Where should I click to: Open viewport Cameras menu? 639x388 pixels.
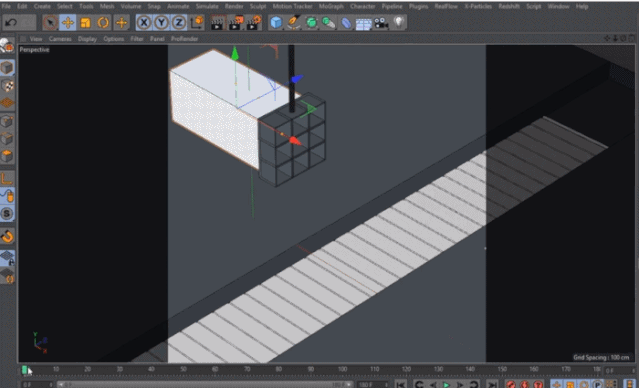60,39
